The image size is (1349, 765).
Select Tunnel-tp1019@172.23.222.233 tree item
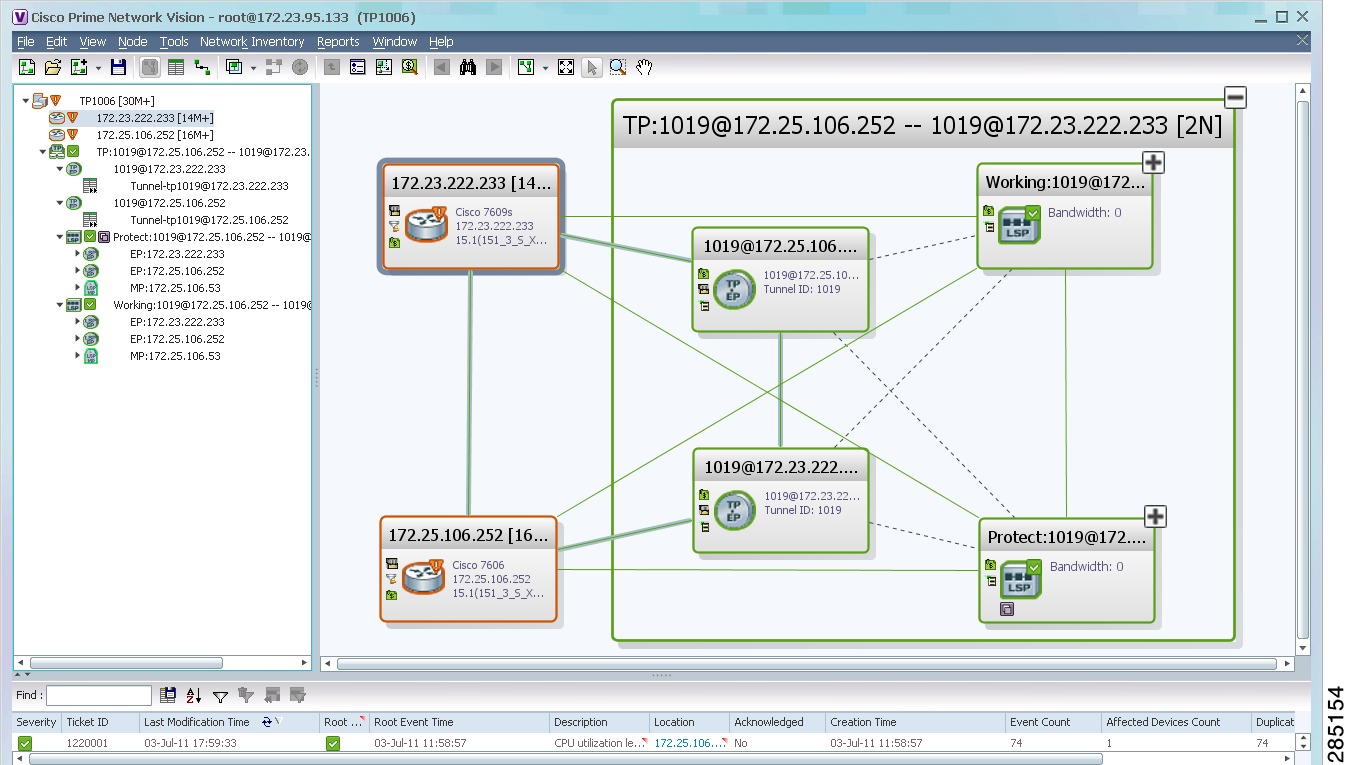click(209, 186)
